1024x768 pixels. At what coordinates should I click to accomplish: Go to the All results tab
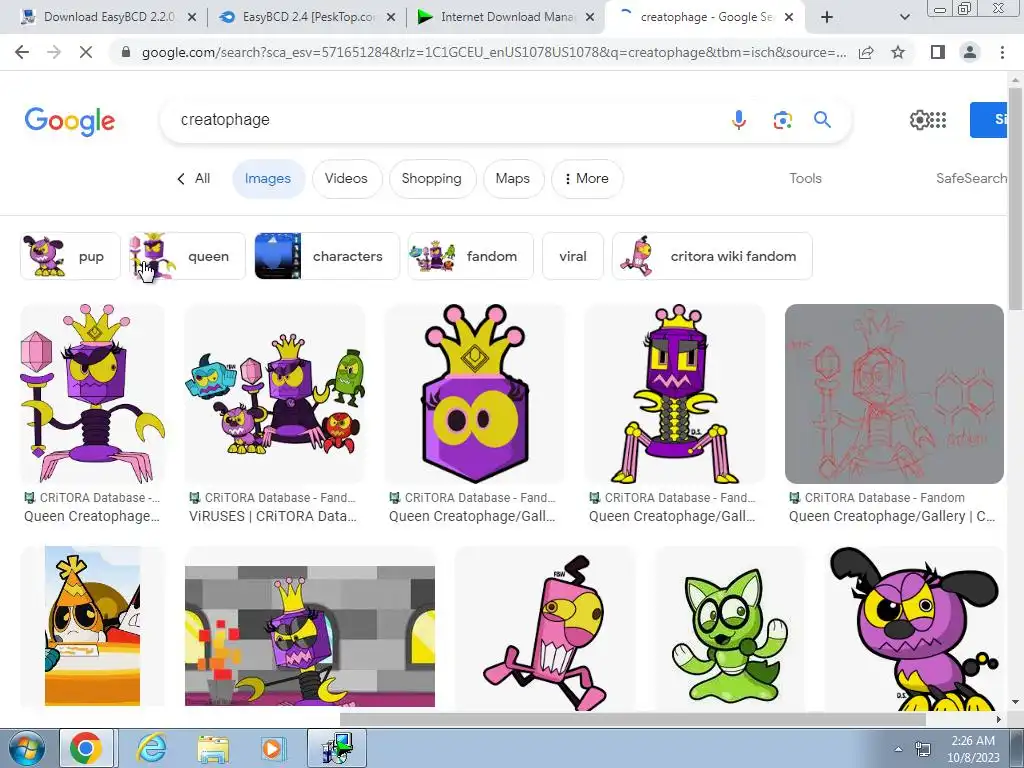(x=194, y=178)
